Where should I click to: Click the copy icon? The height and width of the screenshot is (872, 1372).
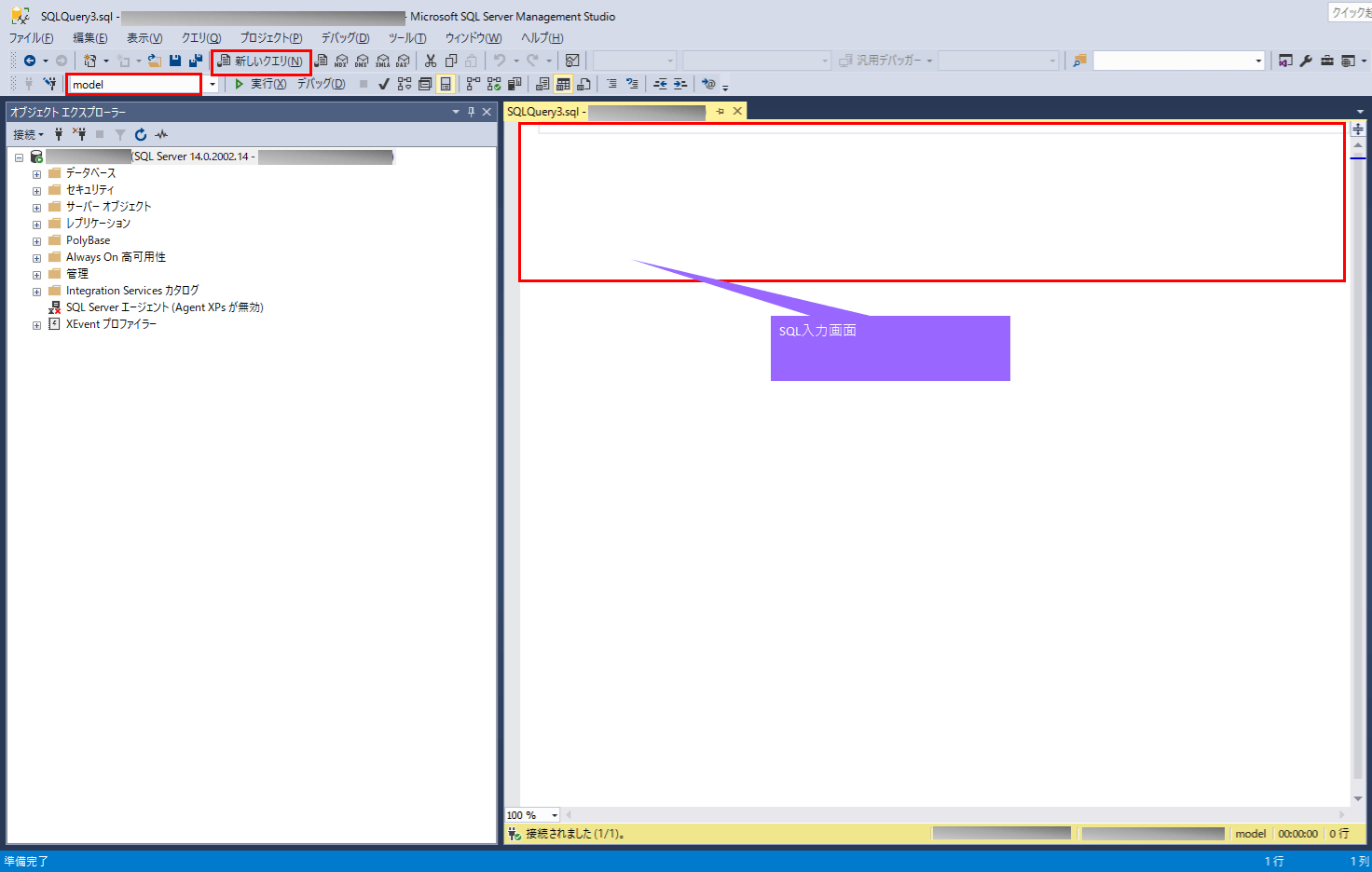[x=451, y=61]
